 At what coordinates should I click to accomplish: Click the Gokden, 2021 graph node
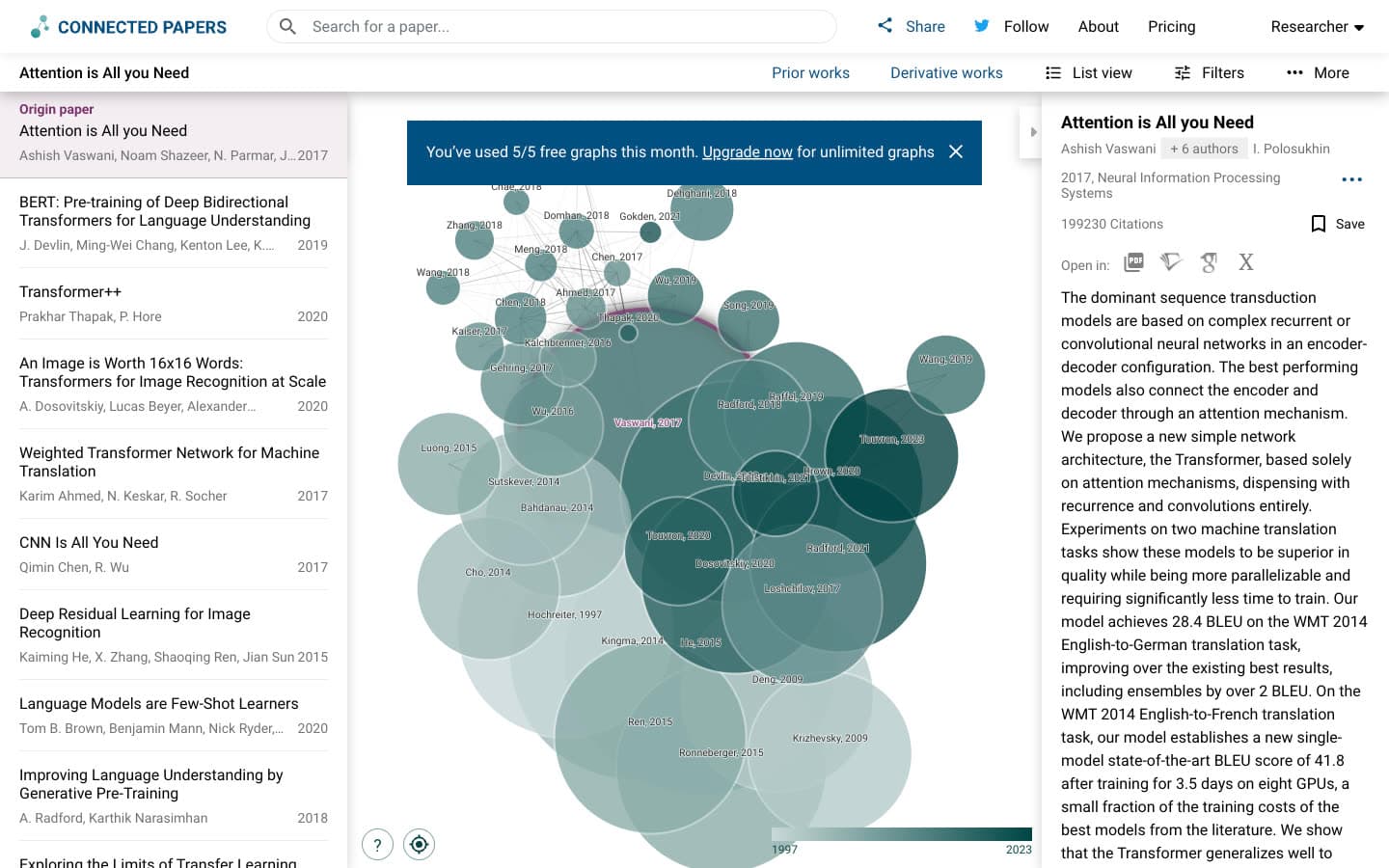pyautogui.click(x=650, y=231)
